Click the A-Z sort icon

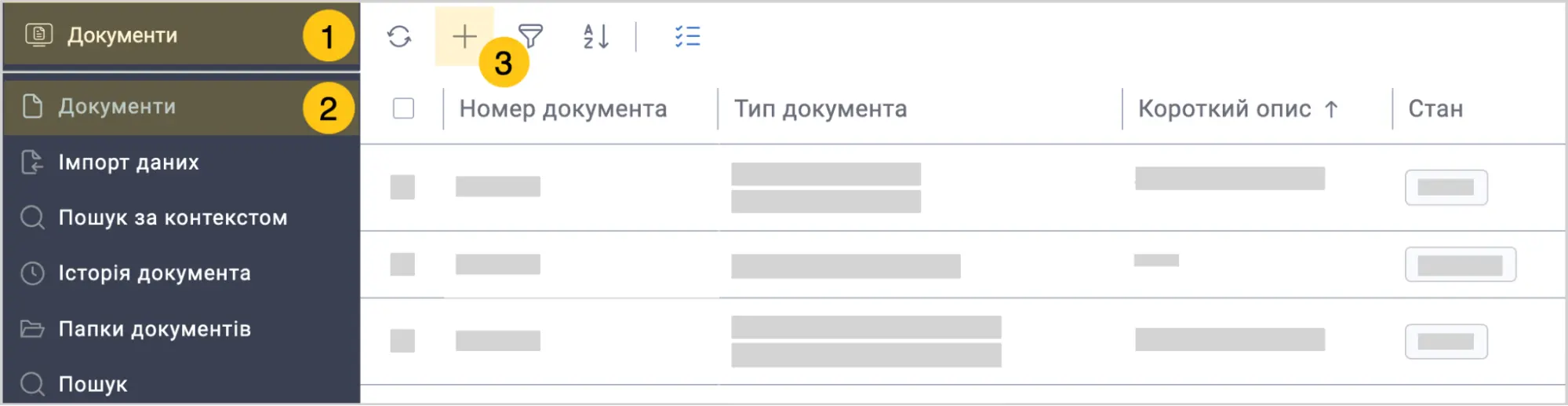(596, 36)
